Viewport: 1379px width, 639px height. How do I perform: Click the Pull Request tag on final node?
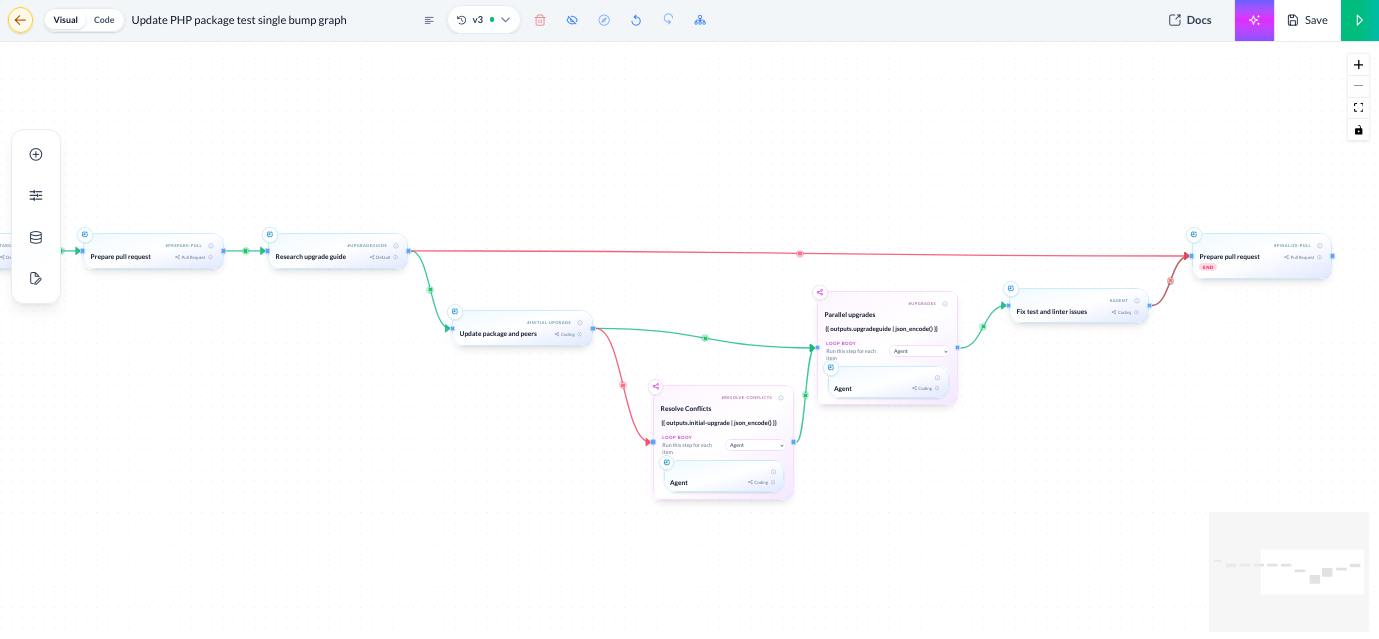coord(1299,257)
